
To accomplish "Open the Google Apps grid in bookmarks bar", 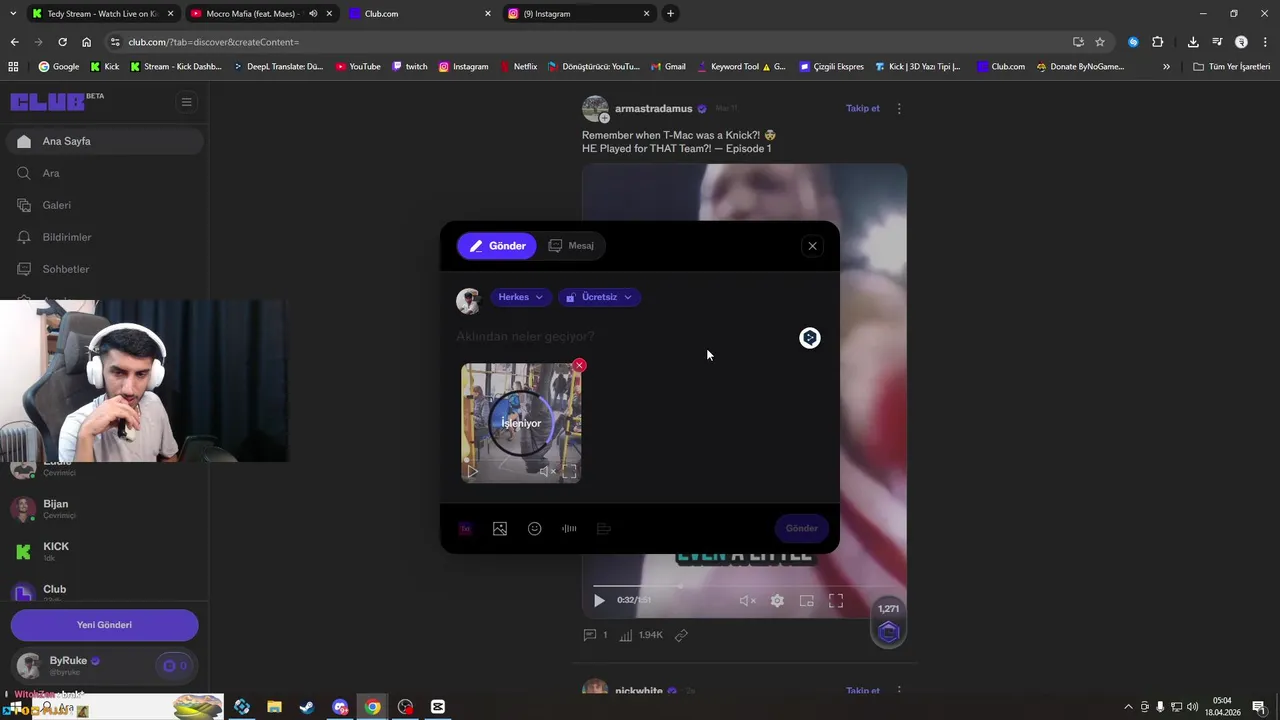I will (x=13, y=67).
